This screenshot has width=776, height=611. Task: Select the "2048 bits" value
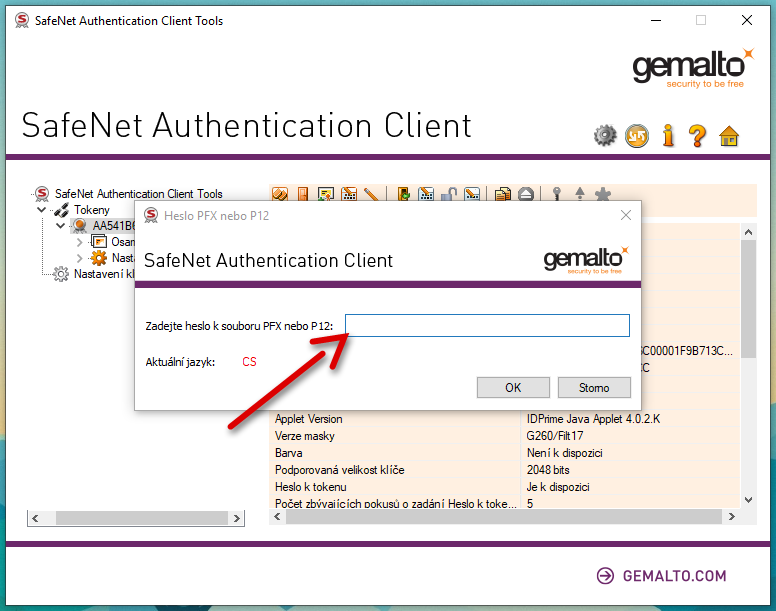pyautogui.click(x=548, y=470)
